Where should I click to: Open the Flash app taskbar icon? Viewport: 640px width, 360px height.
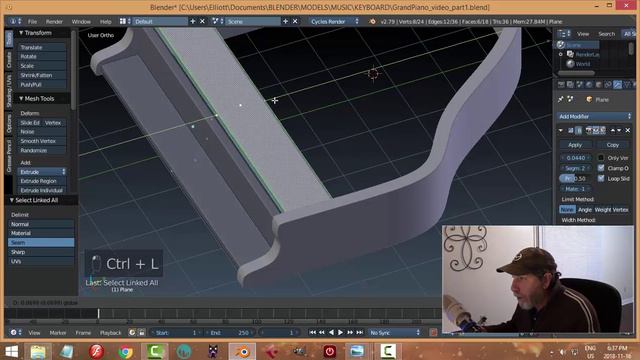96,351
